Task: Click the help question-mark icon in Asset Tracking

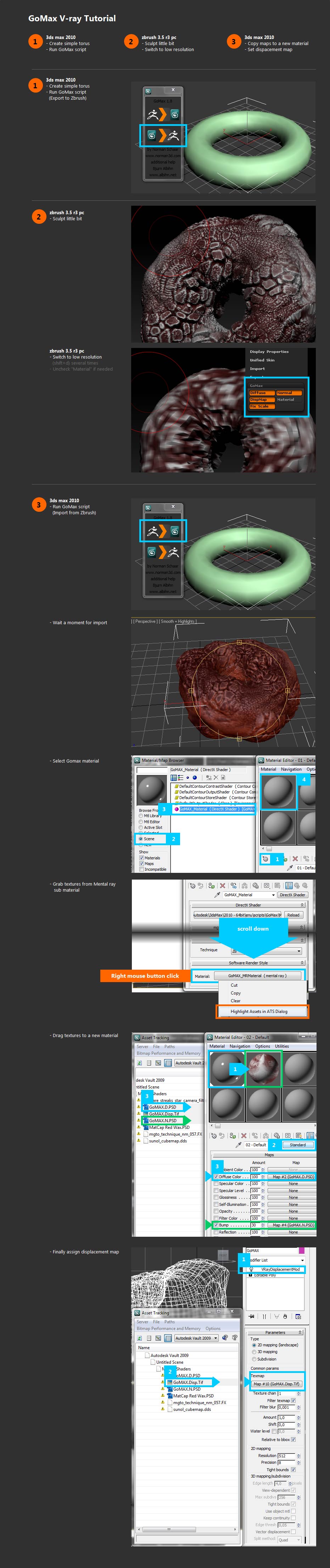Action: pyautogui.click(x=225, y=1338)
